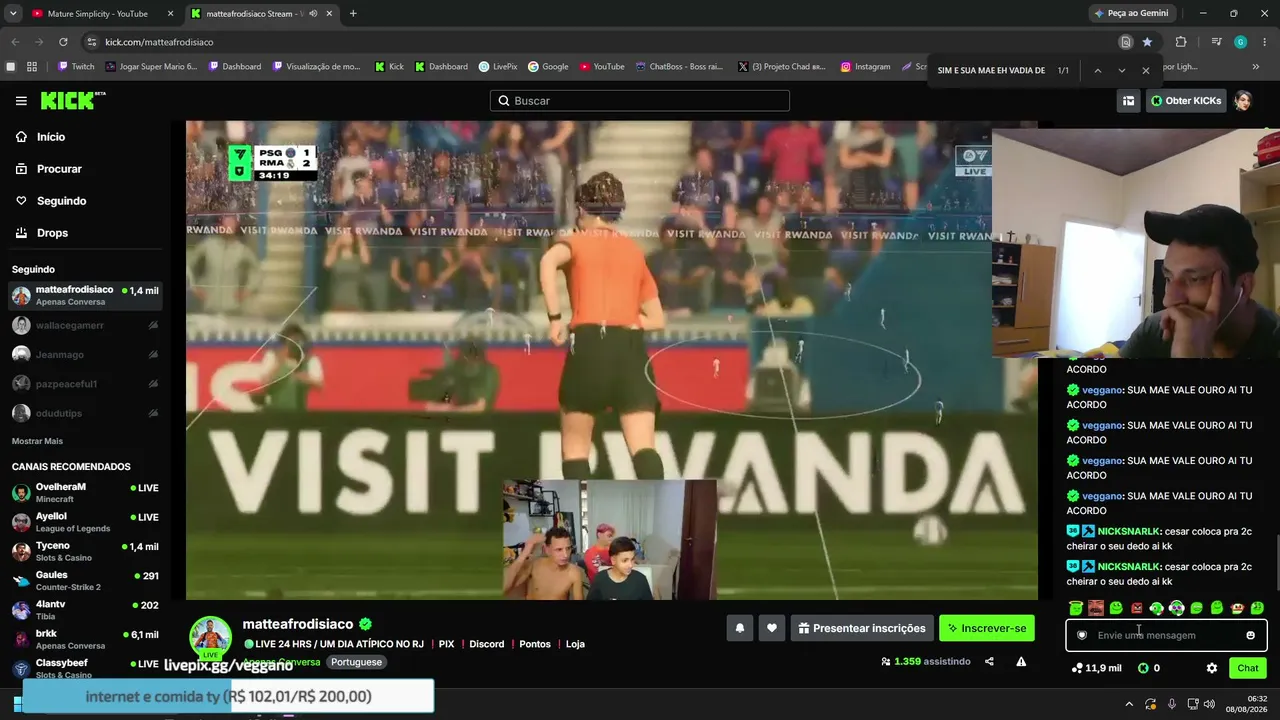Open the Pontos channel link

click(x=535, y=644)
